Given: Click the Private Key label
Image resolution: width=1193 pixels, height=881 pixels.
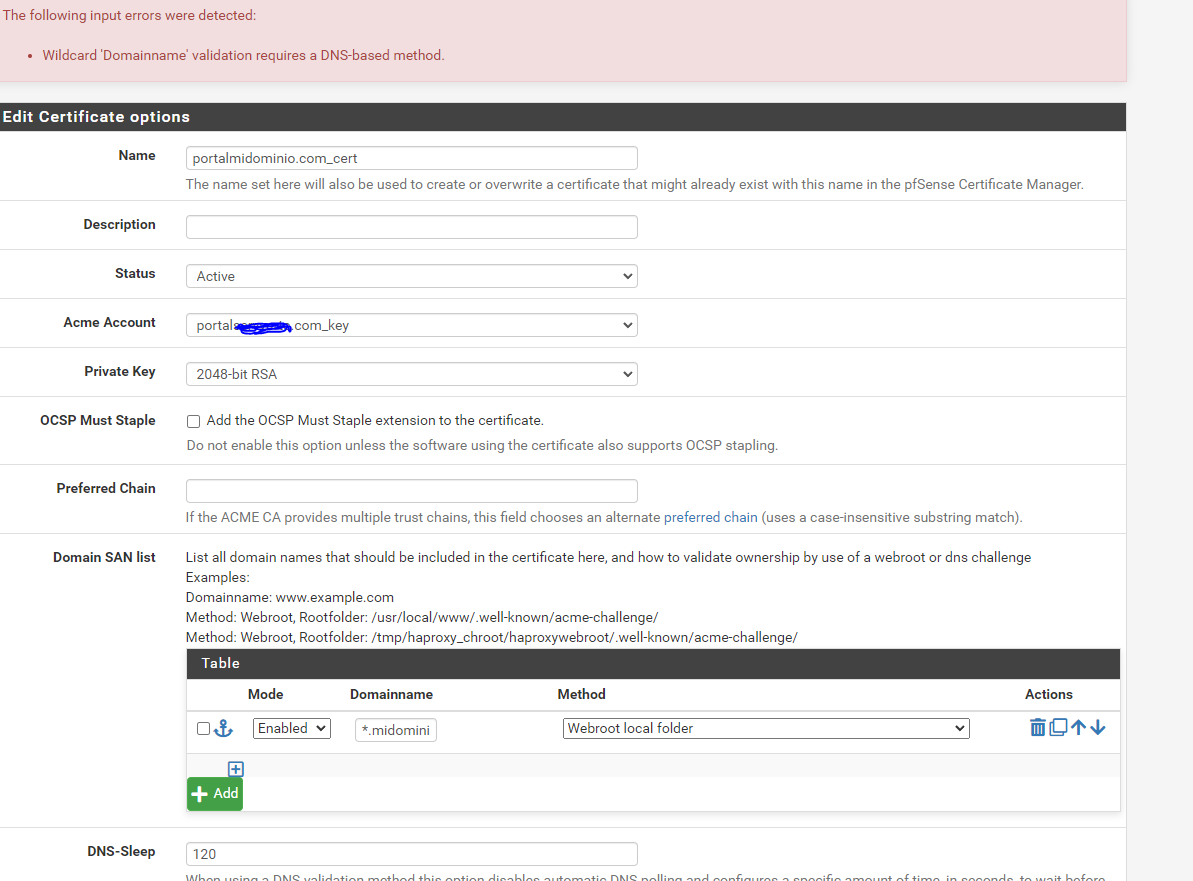Looking at the screenshot, I should click(x=119, y=371).
